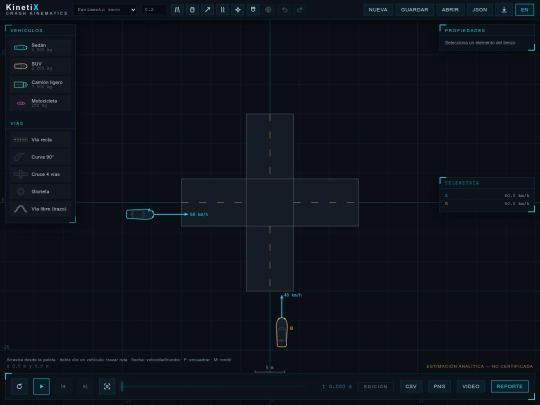
Task: Click the KinetiX logo
Action: (37, 9)
